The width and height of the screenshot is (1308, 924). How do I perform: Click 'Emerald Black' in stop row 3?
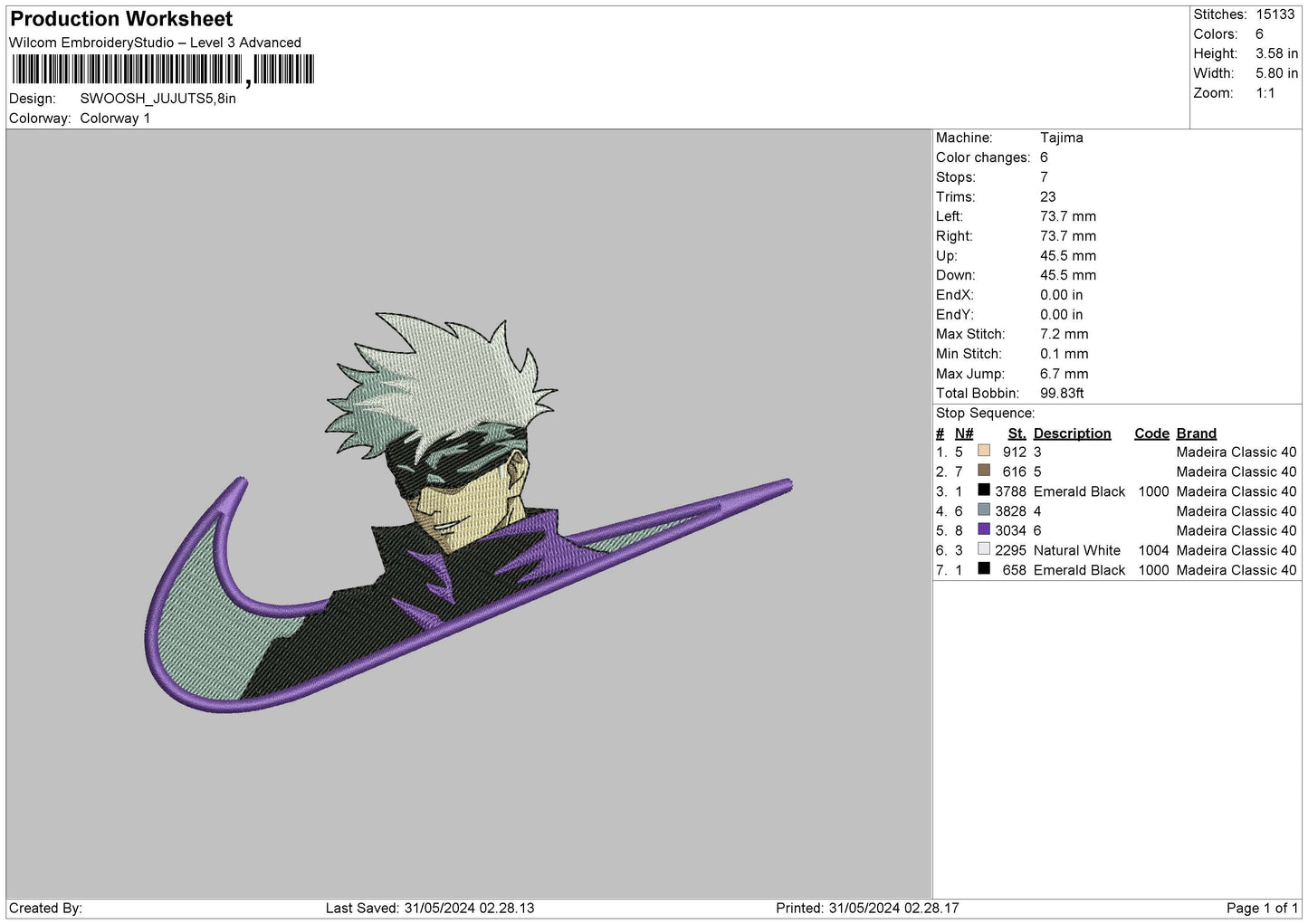click(x=1079, y=491)
